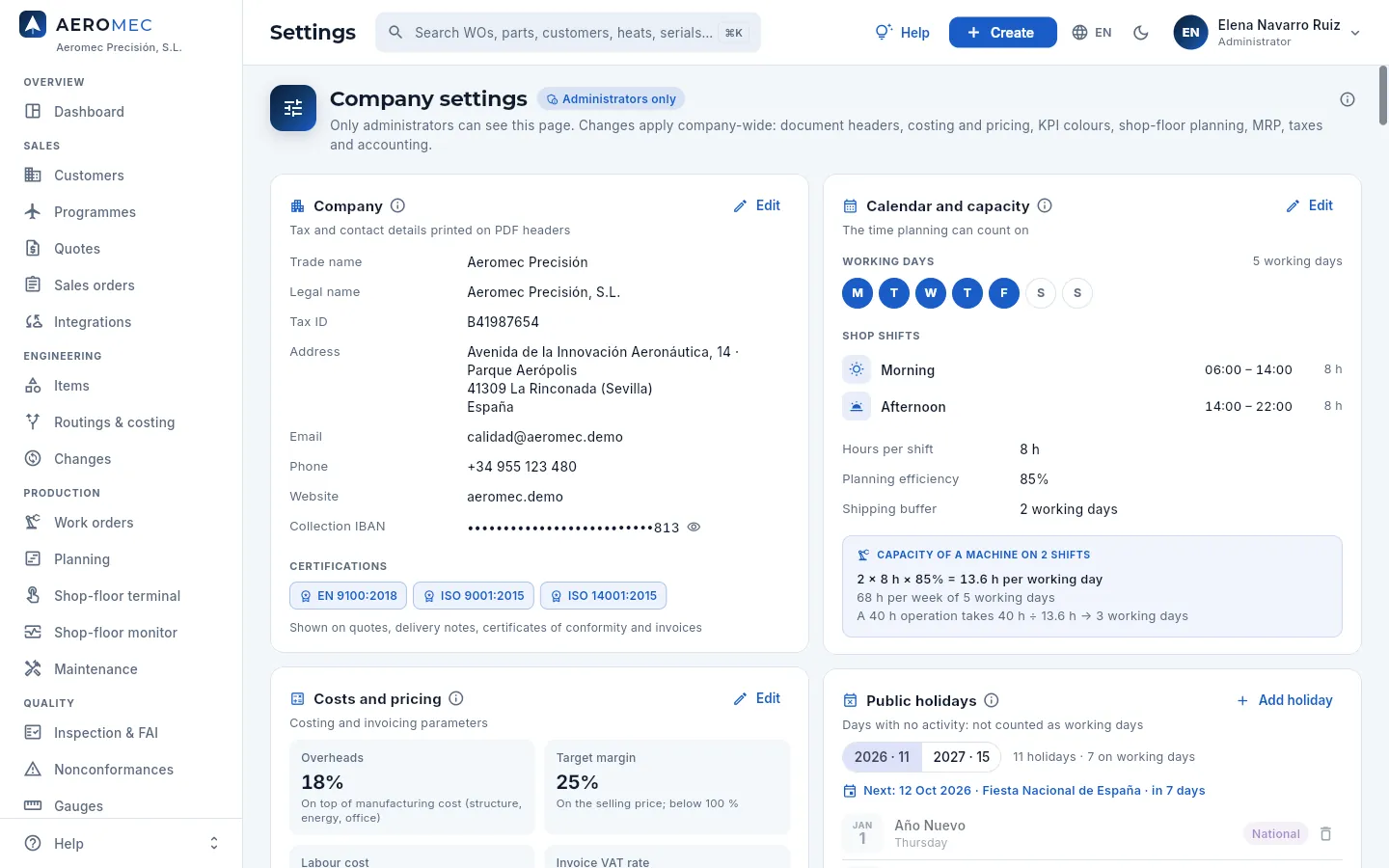Show info for Costs and pricing
This screenshot has width=1389, height=868.
[x=456, y=698]
